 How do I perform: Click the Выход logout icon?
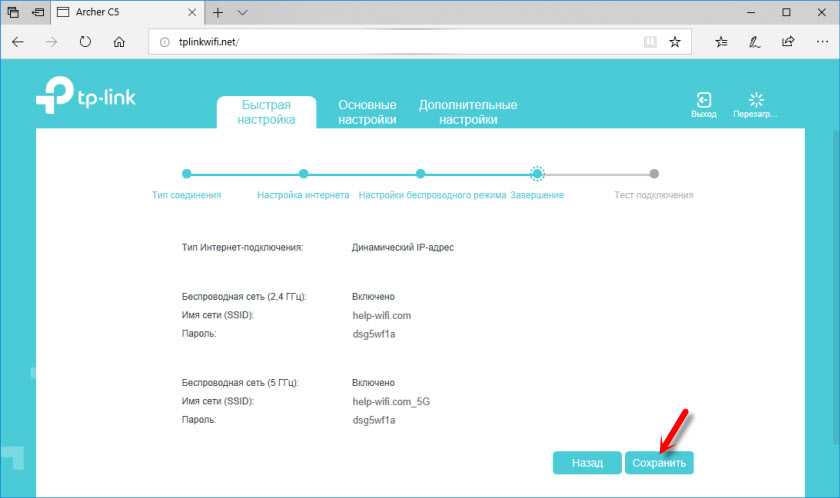pos(704,101)
